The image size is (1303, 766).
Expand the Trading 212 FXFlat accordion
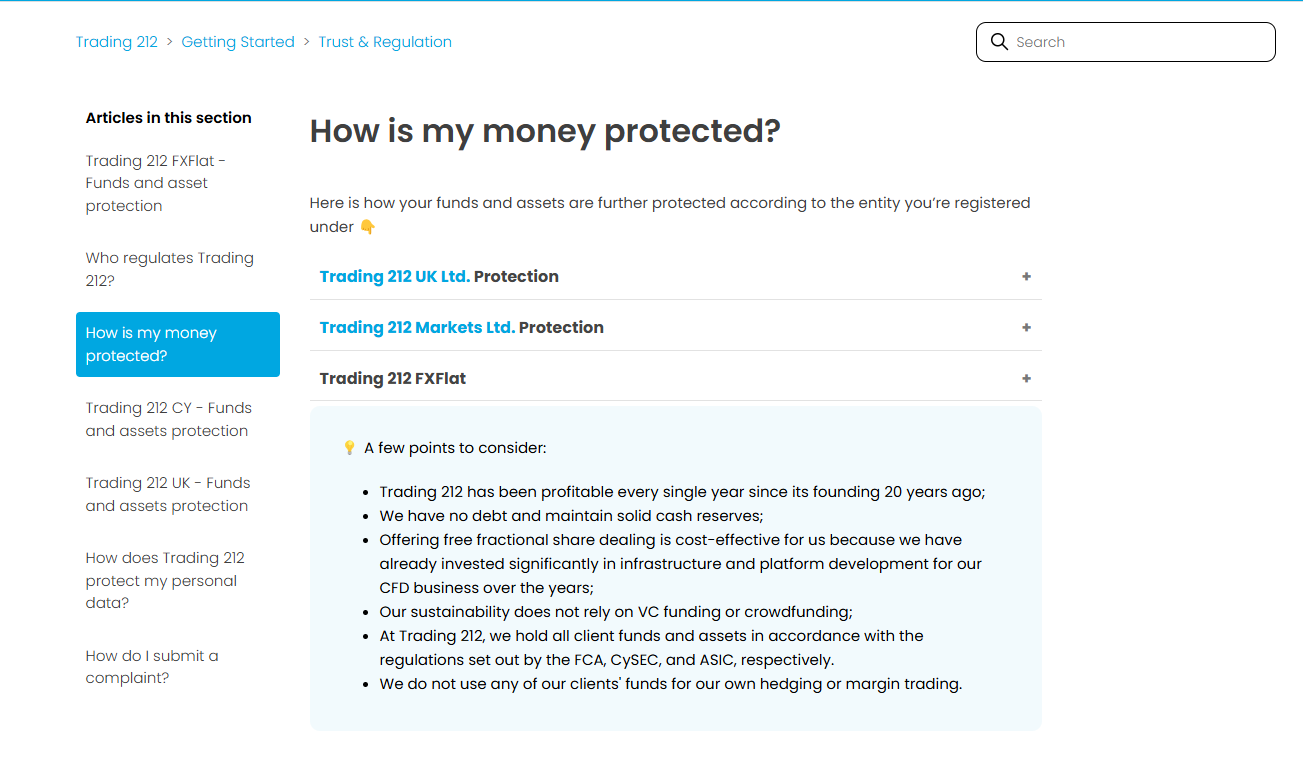click(676, 378)
